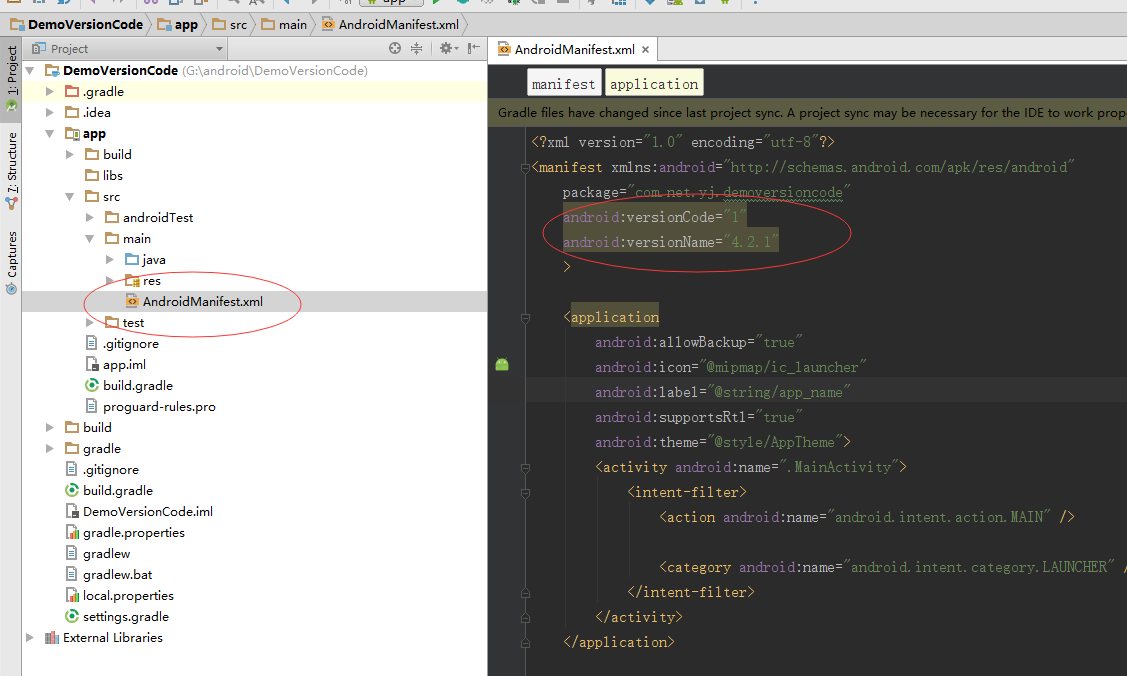The image size is (1127, 676).
Task: Click the @style/AppTheme theme value
Action: pos(775,443)
